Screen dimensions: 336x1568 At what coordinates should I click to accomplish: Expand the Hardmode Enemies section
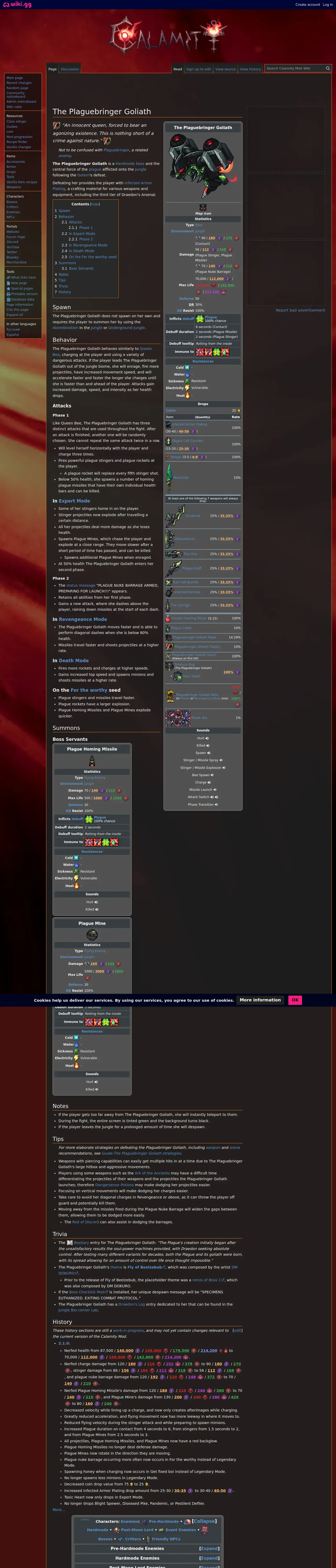[209, 1558]
